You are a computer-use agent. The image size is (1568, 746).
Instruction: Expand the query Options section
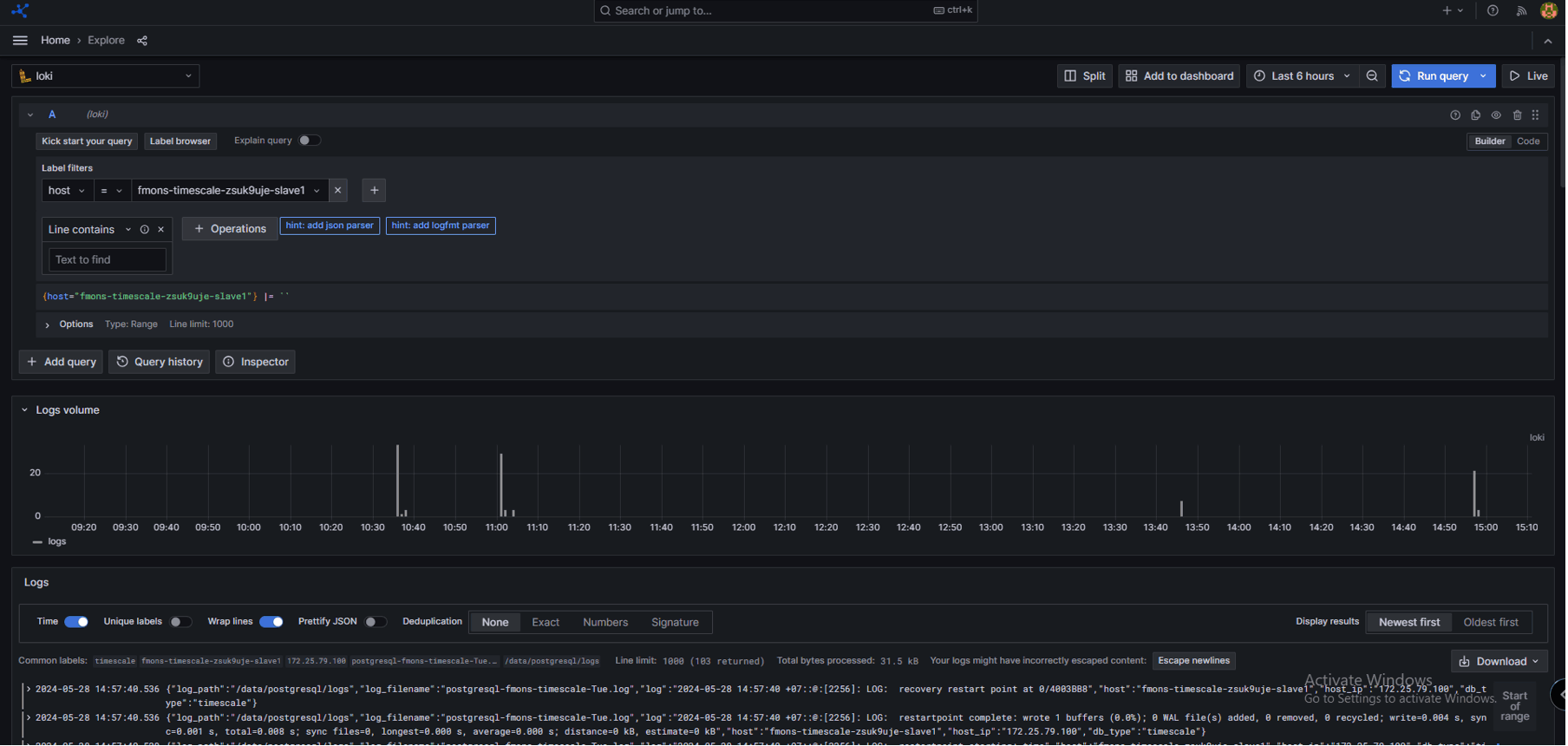[x=75, y=324]
